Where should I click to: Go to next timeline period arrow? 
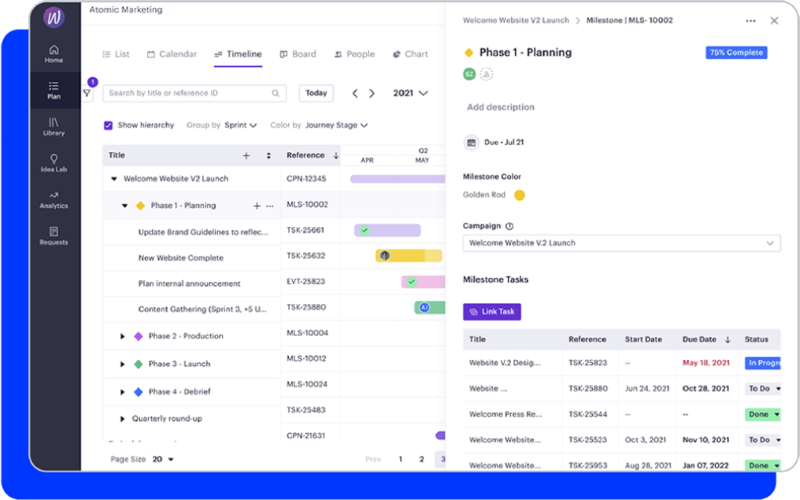point(372,93)
